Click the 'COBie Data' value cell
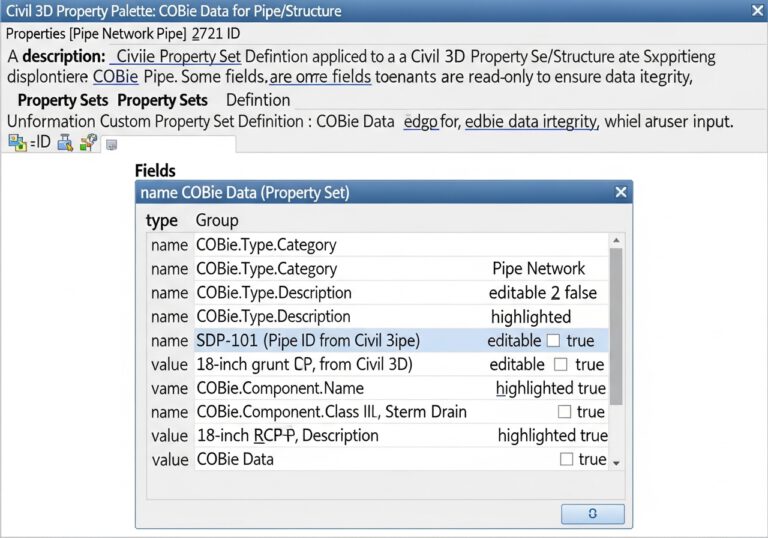 pyautogui.click(x=235, y=459)
